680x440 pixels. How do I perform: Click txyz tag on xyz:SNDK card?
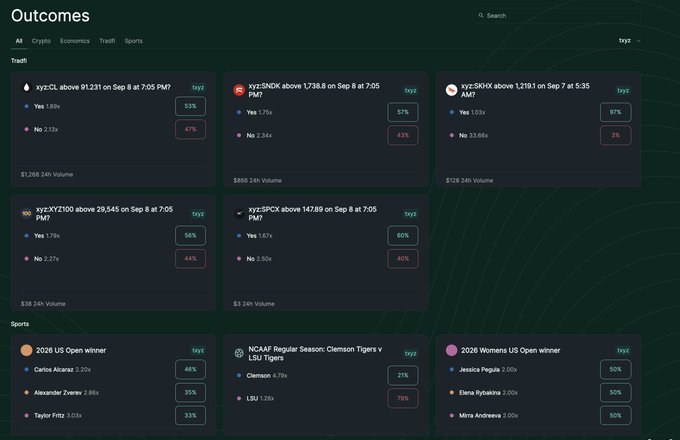click(x=411, y=91)
